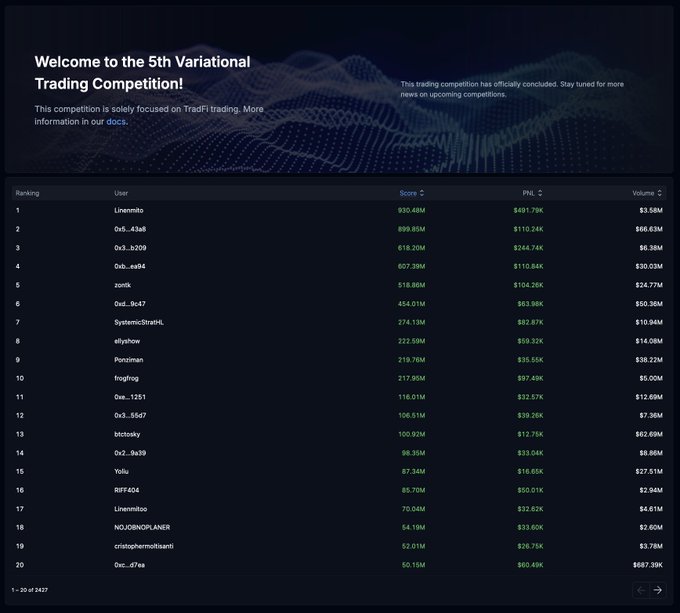
Task: Select user Ponziman
Action: (128, 360)
